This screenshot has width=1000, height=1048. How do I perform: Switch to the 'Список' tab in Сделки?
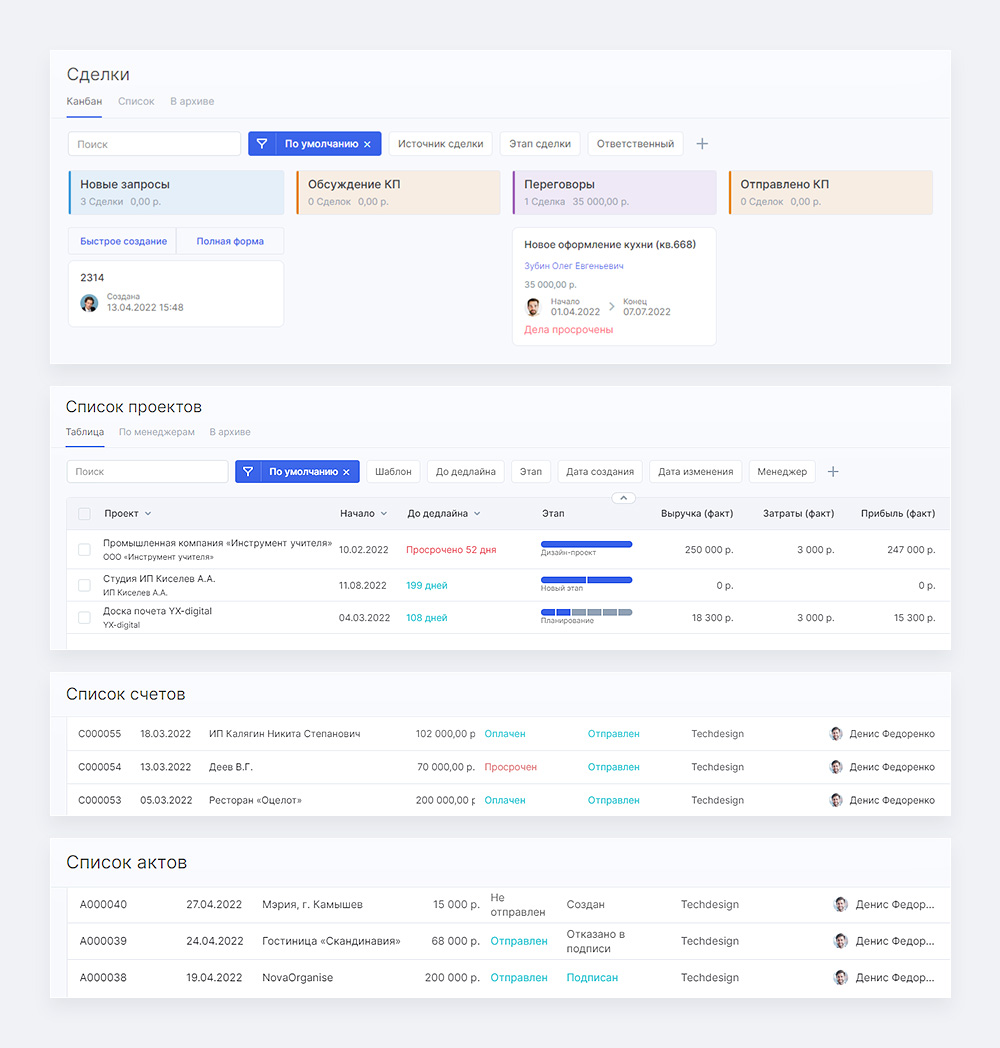pos(136,101)
